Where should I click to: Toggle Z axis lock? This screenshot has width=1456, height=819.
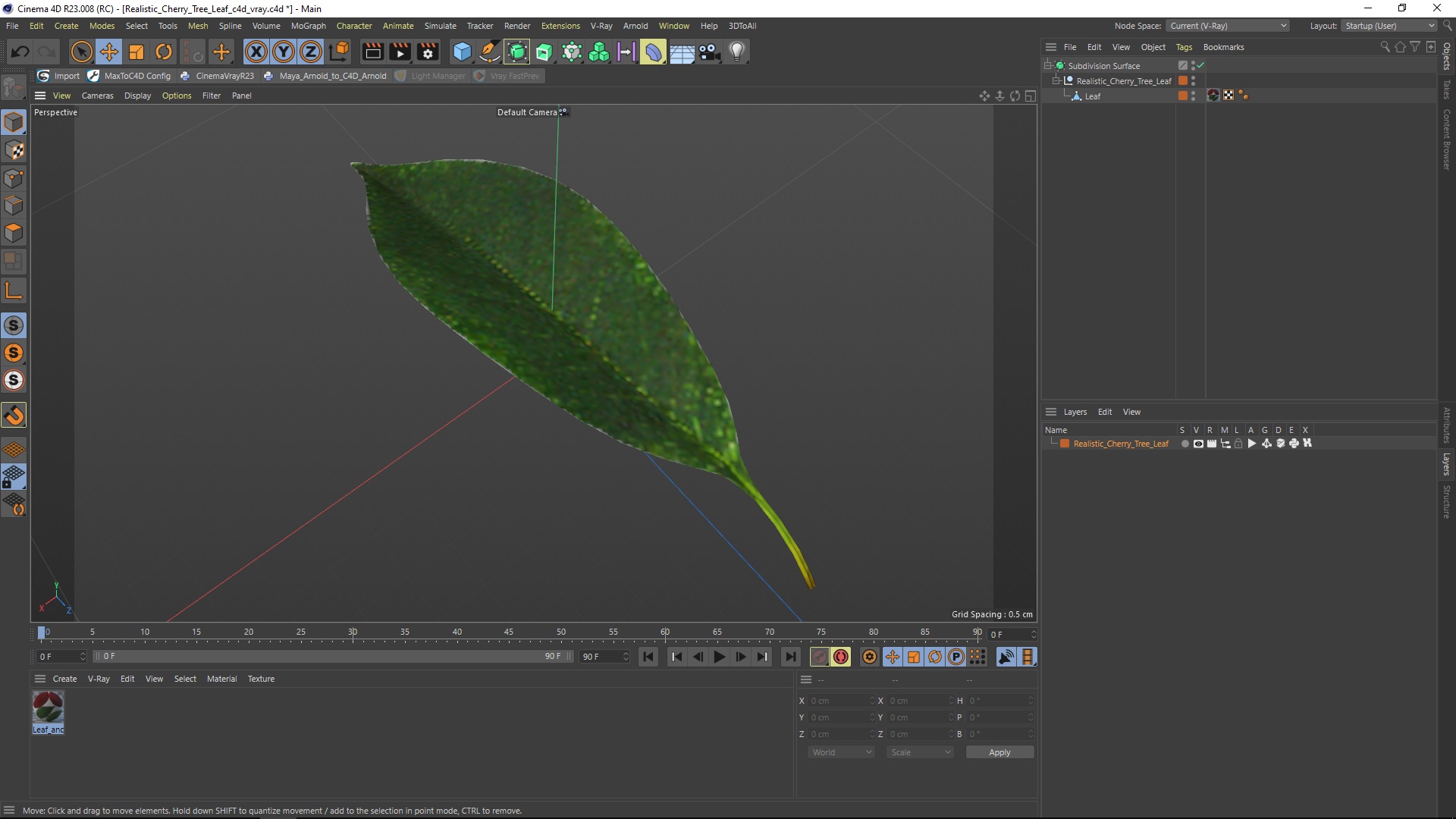311,52
